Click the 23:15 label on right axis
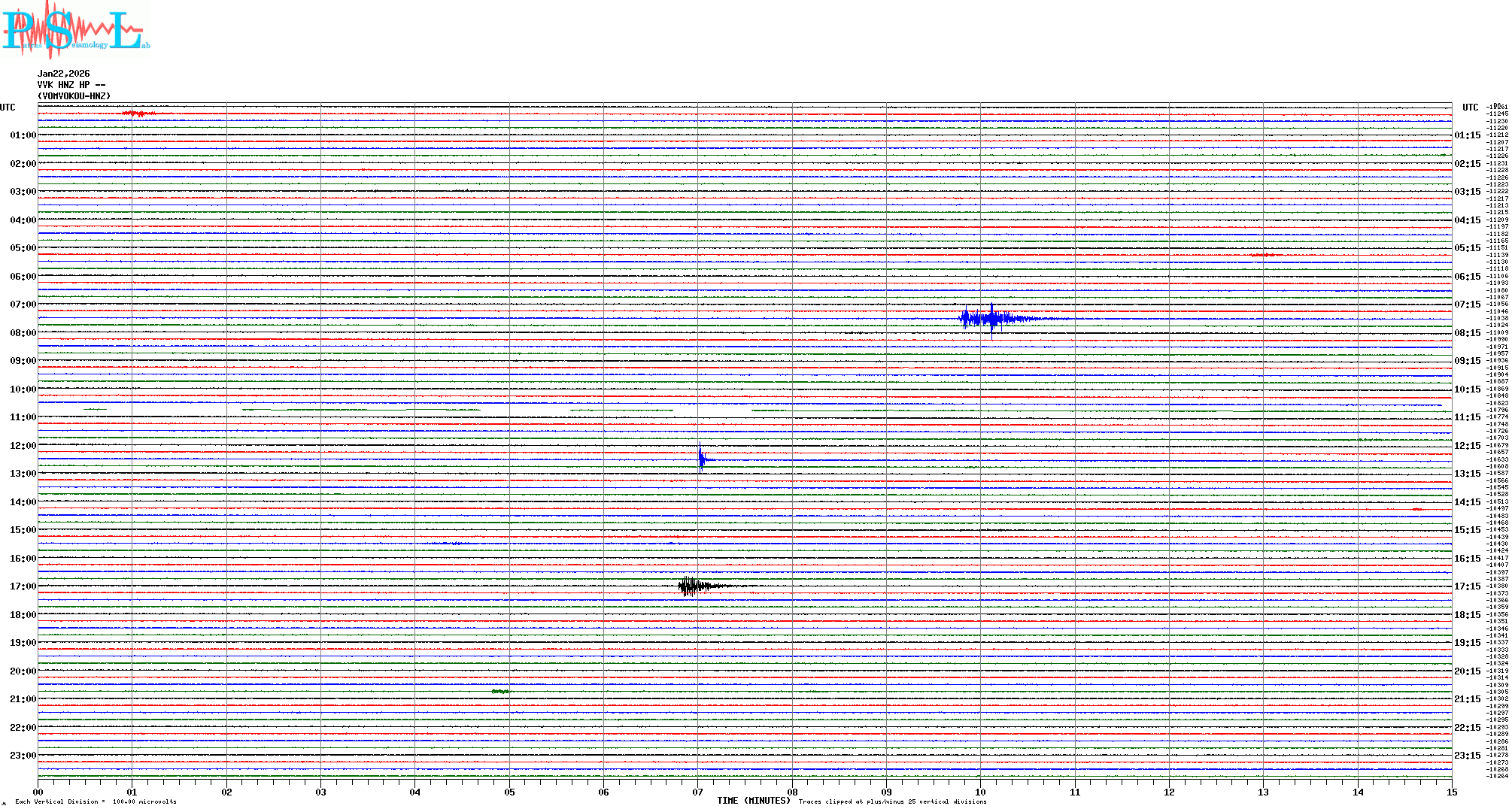The height and width of the screenshot is (812, 1512). tap(1467, 756)
